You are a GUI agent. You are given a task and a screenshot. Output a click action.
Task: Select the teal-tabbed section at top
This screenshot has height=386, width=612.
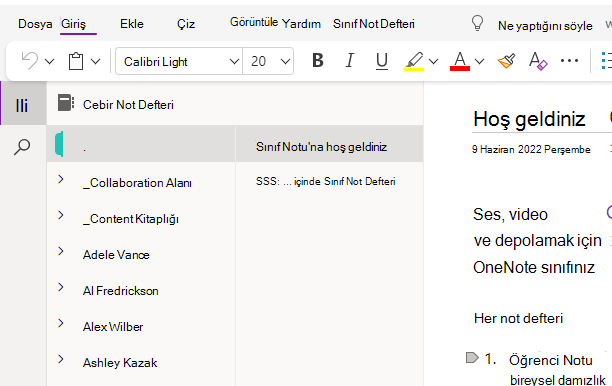(x=141, y=144)
